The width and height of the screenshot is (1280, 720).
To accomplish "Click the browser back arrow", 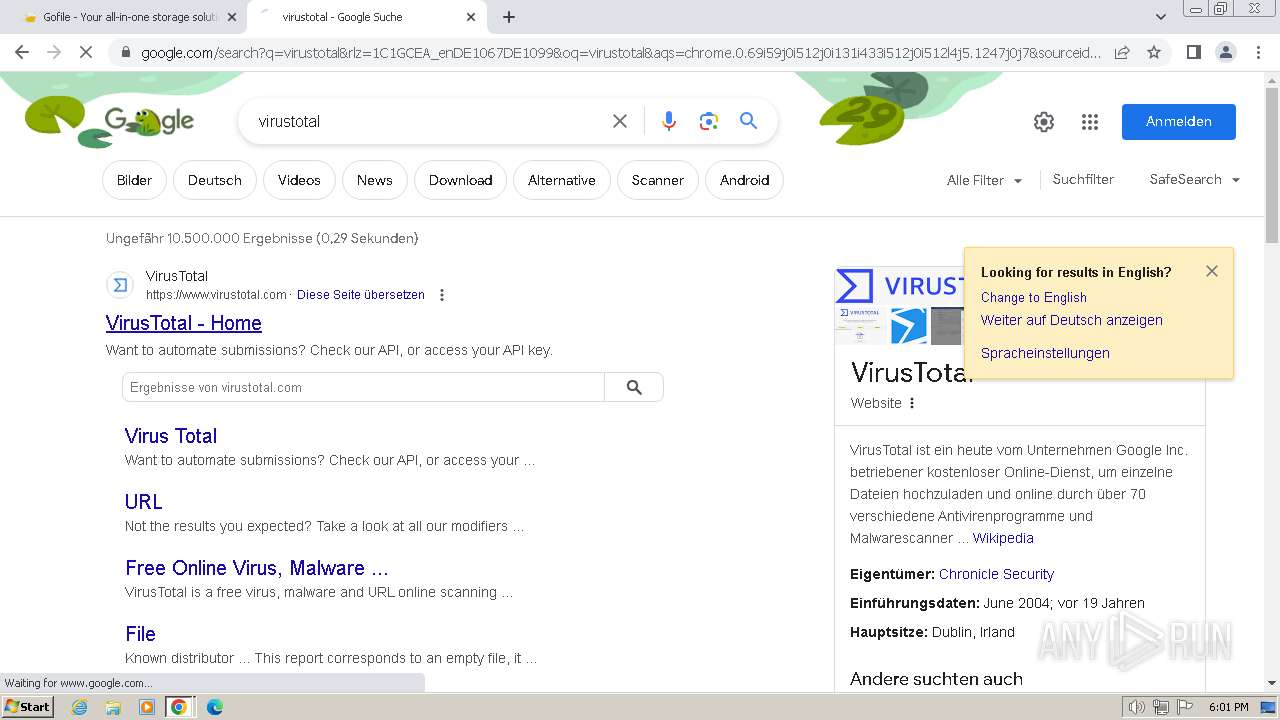I will [x=22, y=52].
